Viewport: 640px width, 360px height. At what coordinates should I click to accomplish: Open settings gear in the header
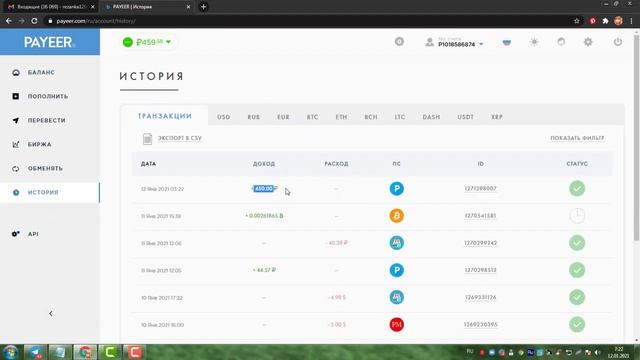588,42
